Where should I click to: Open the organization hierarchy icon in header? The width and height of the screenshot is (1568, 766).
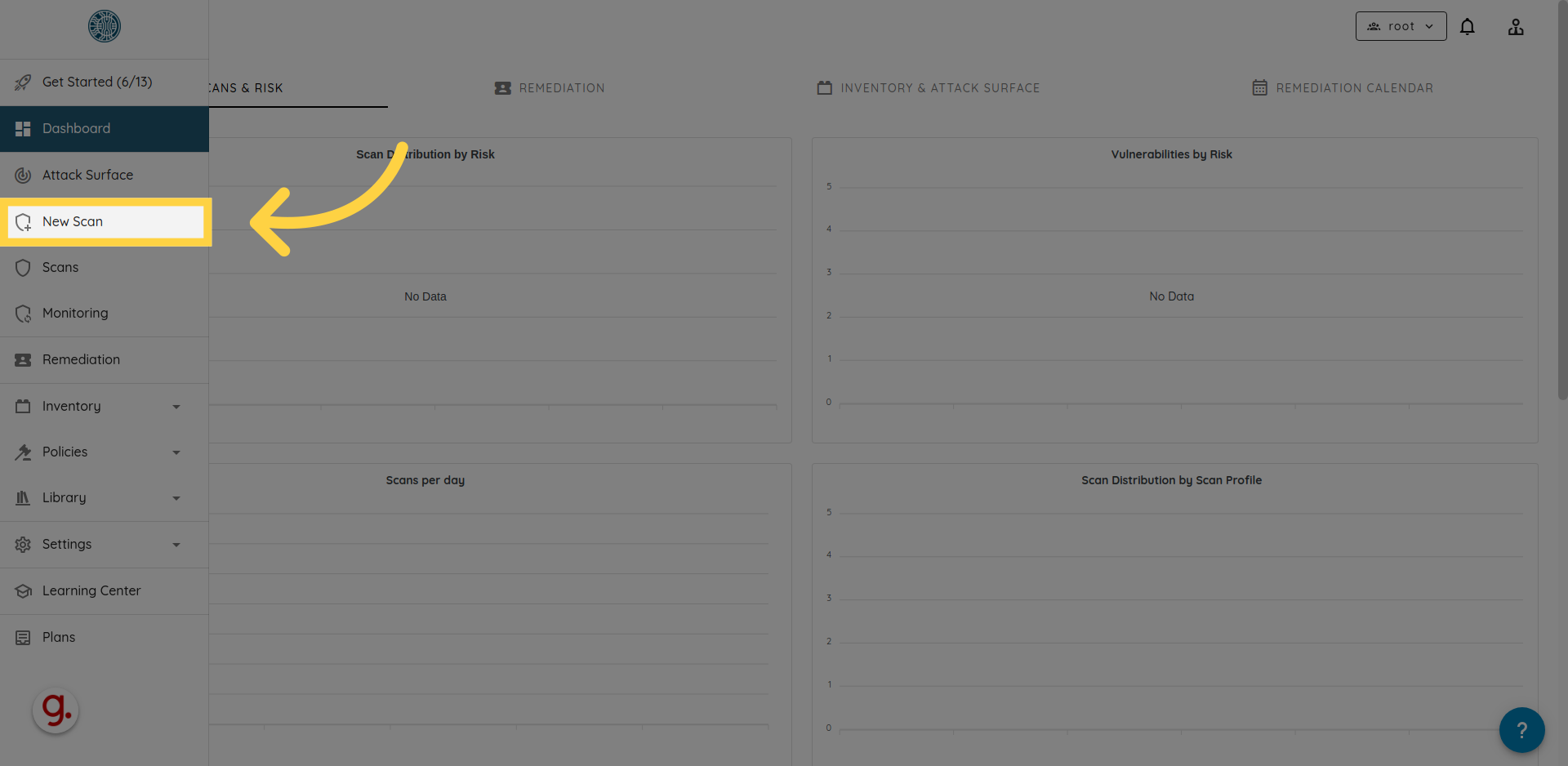(1516, 27)
